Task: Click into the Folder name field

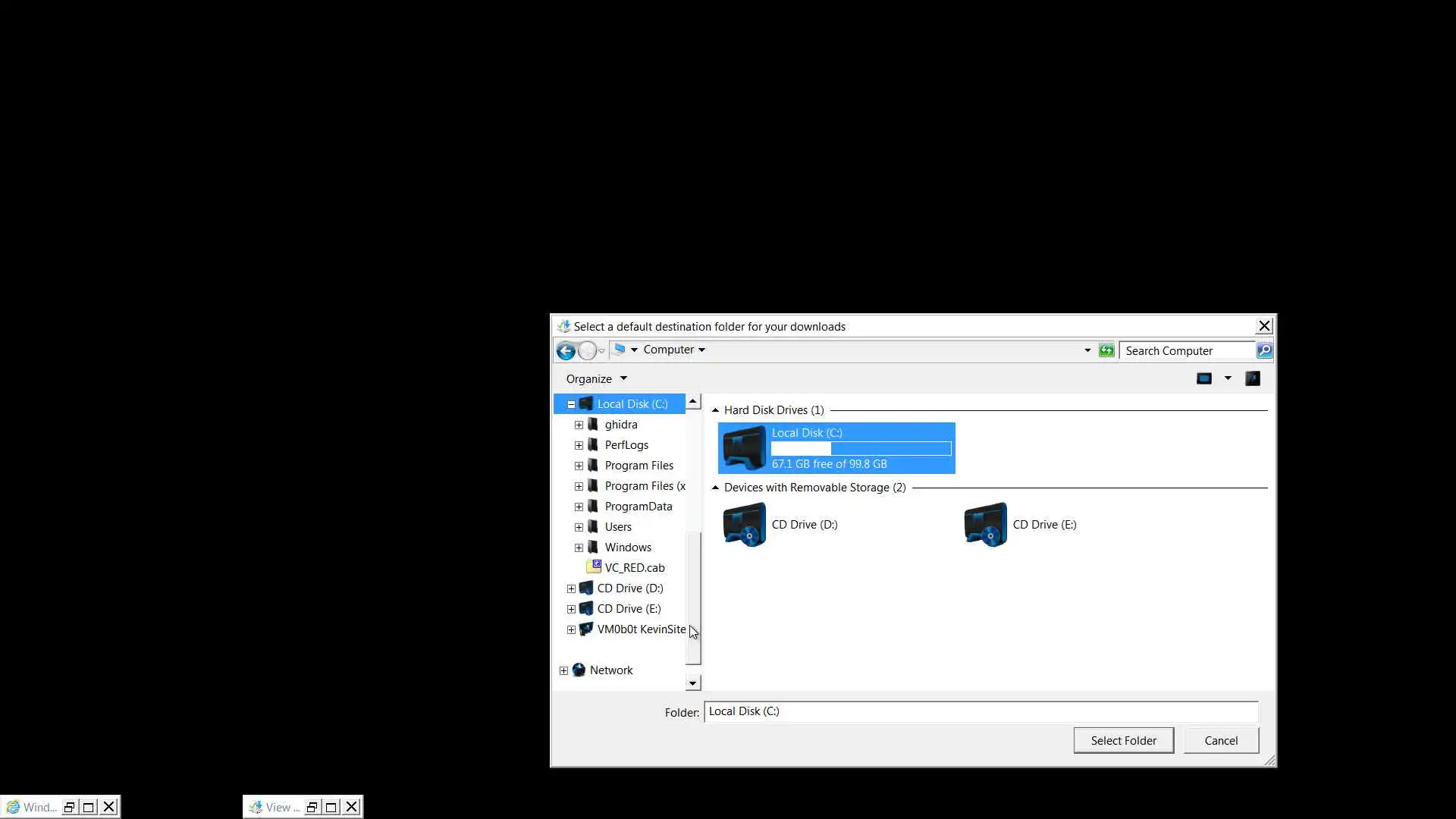Action: click(980, 712)
